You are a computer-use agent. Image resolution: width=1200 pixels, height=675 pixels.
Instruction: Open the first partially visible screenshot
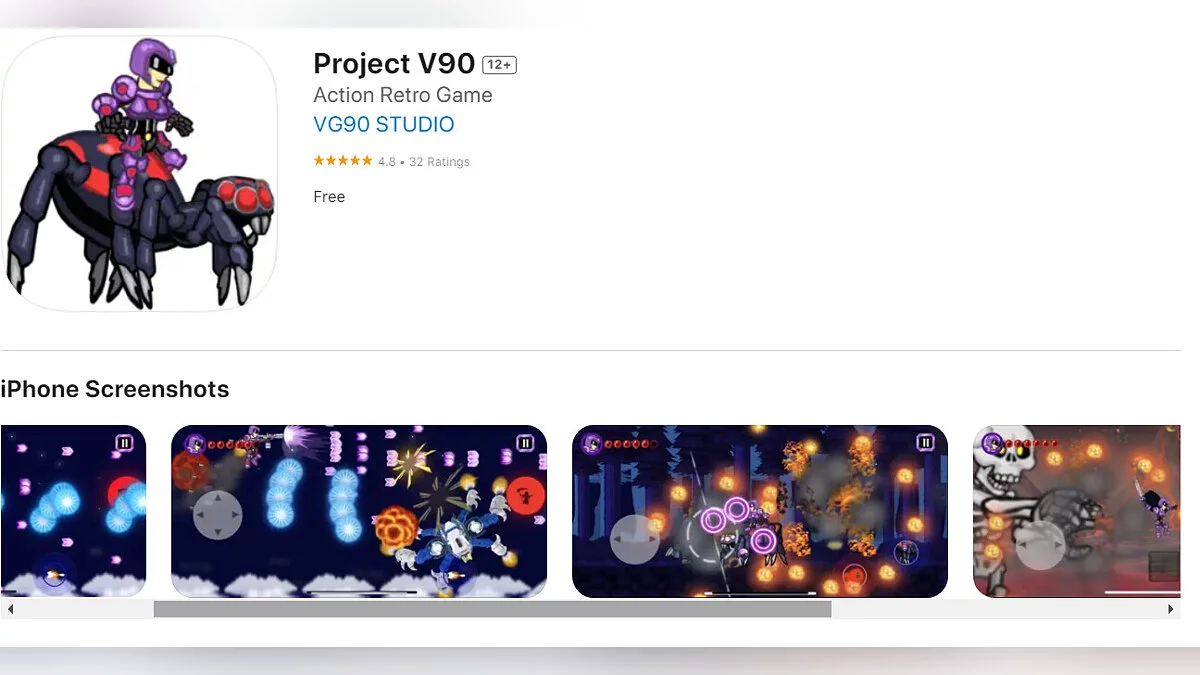click(x=74, y=512)
